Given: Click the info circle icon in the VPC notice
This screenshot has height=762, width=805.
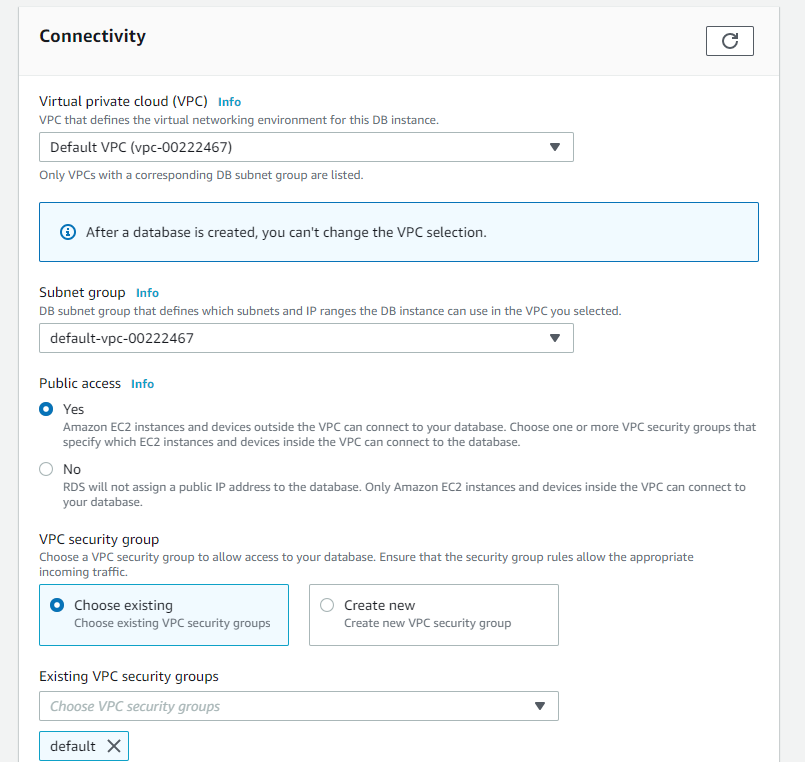Looking at the screenshot, I should click(68, 233).
